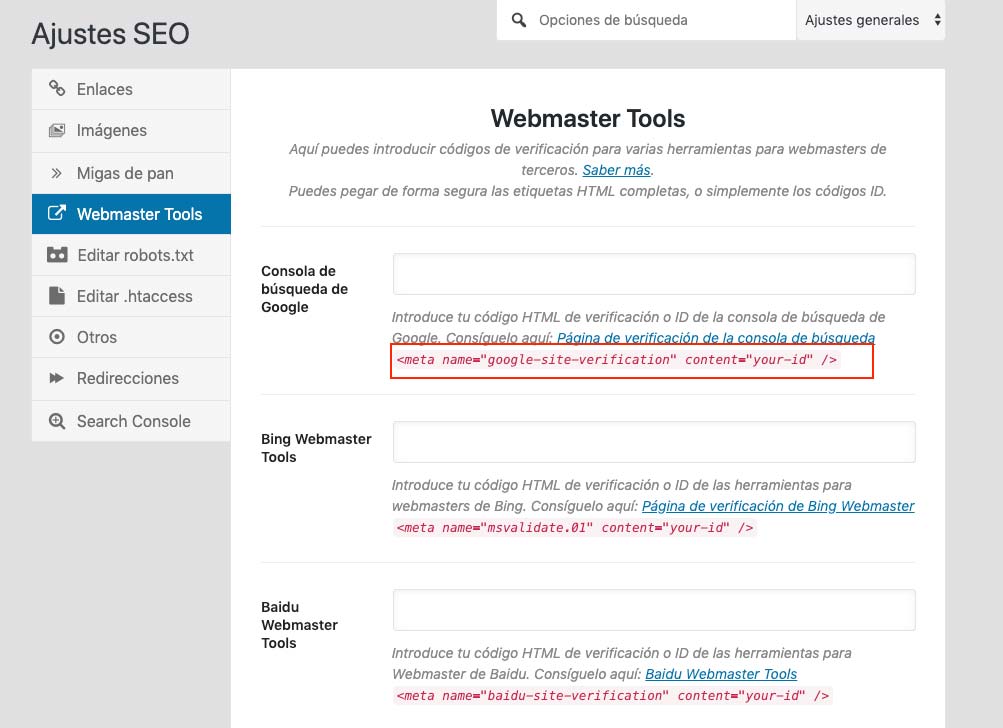Click the Migas de pan breadcrumbs icon
Image resolution: width=1003 pixels, height=728 pixels.
[57, 172]
